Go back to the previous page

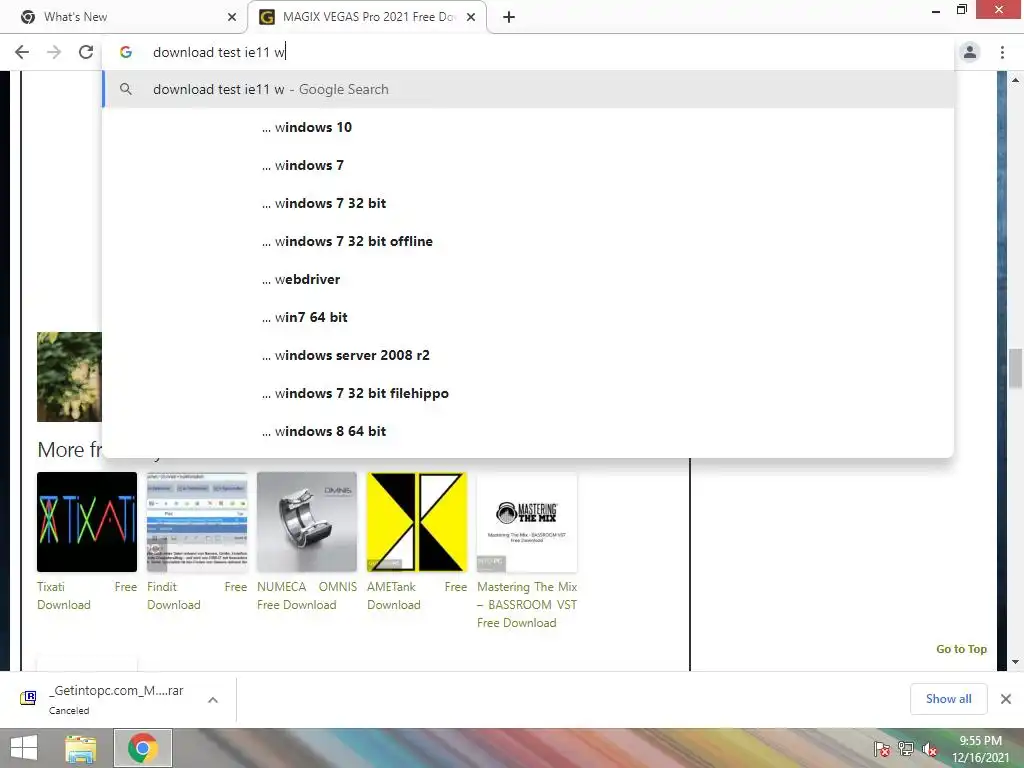coord(22,52)
